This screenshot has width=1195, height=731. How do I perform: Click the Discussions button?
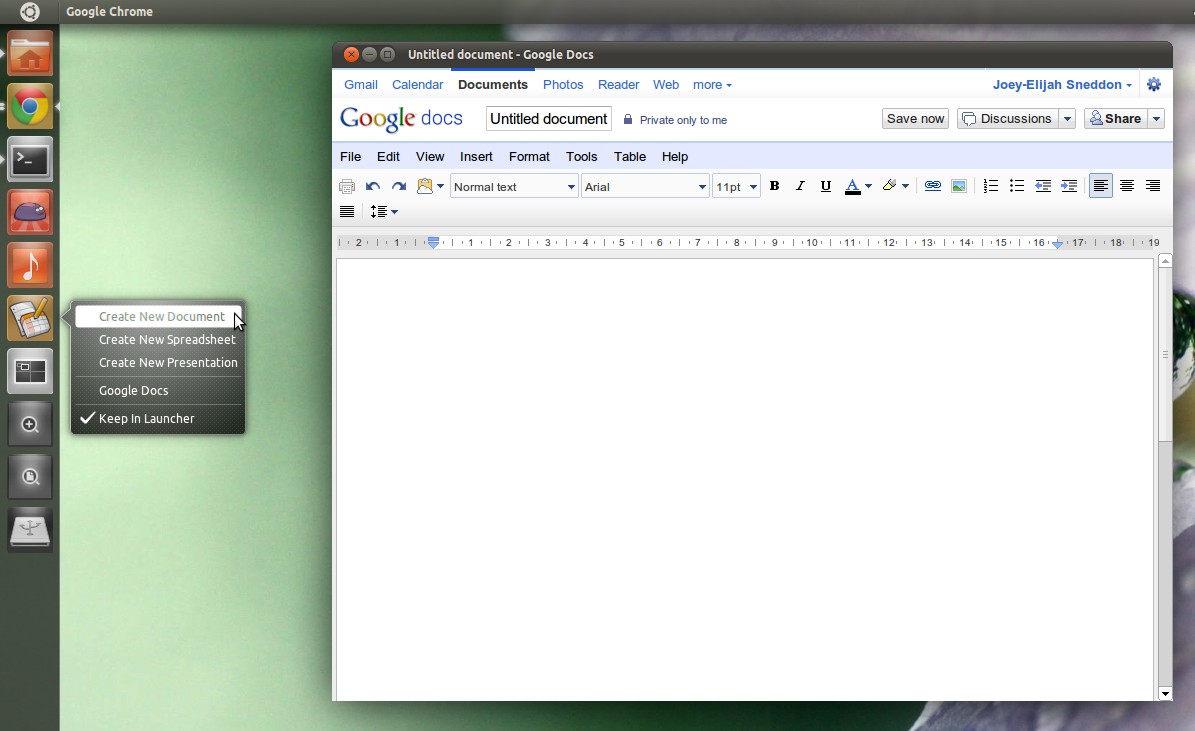[x=1008, y=119]
